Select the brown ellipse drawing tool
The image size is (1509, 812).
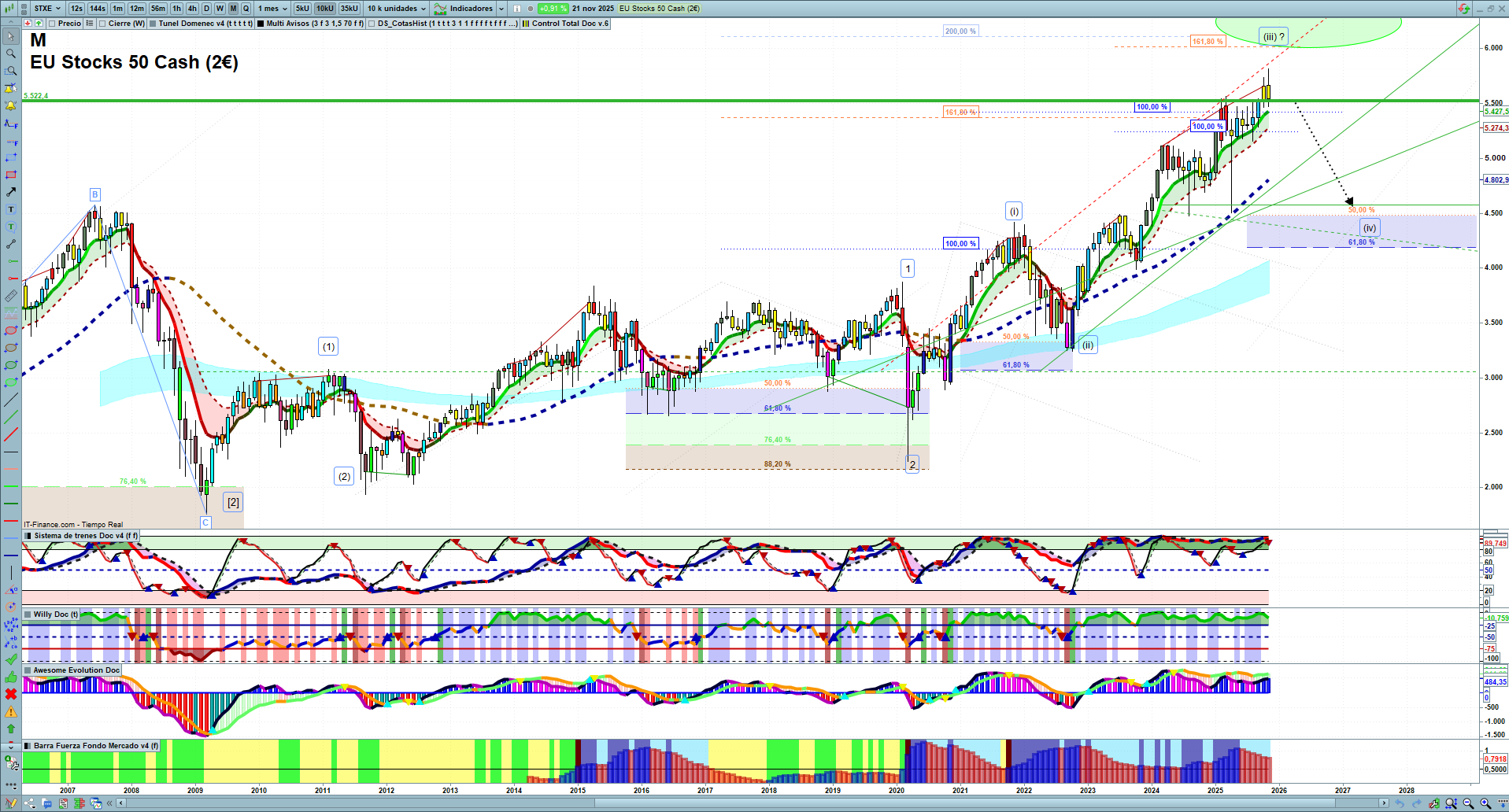[11, 348]
